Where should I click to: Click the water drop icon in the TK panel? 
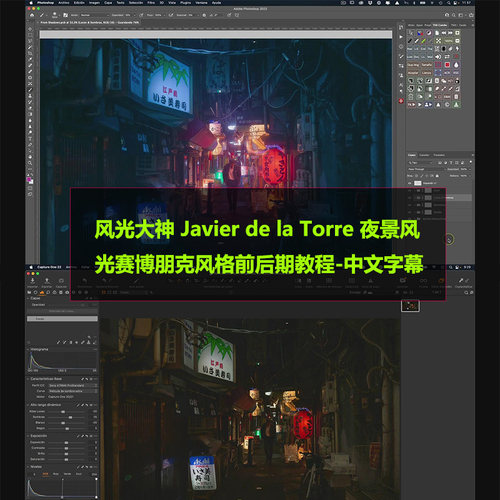(x=457, y=65)
